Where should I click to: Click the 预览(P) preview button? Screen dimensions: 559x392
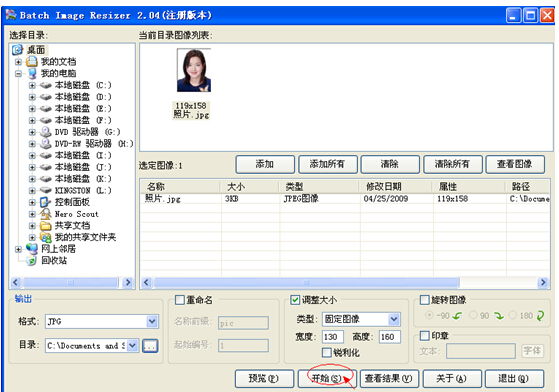[264, 378]
